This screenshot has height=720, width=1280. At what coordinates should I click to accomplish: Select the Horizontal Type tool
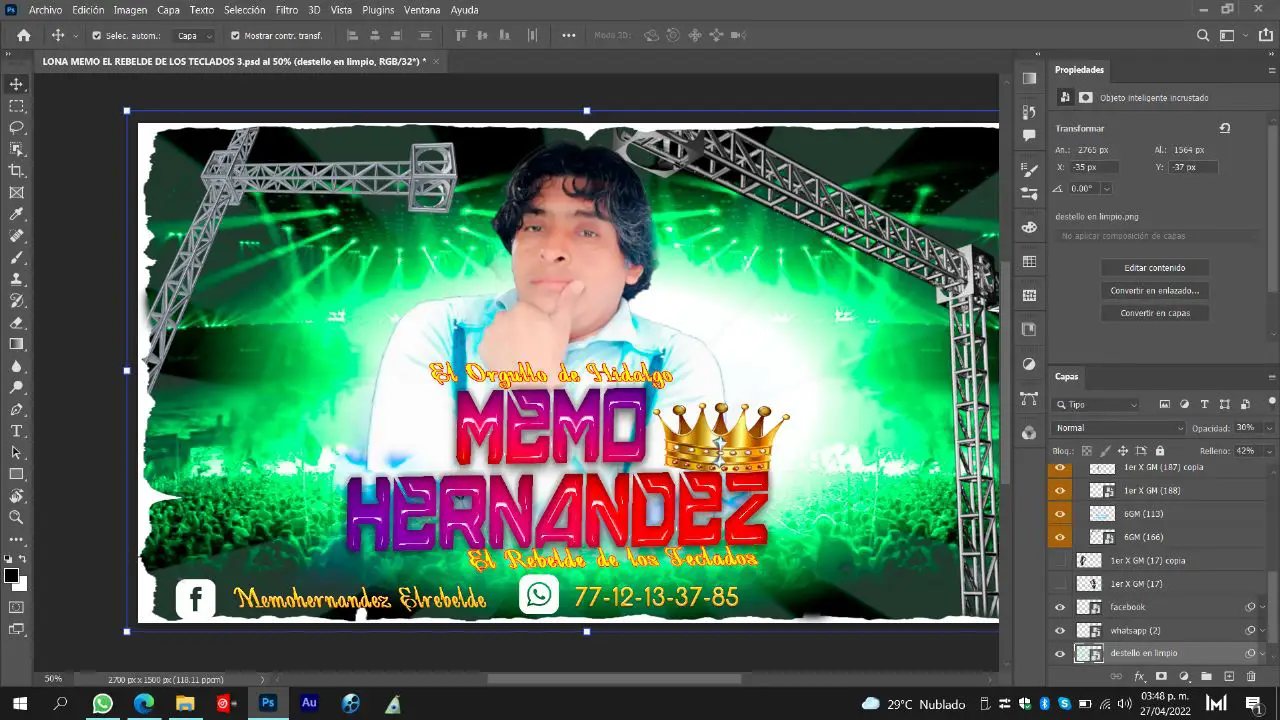17,431
